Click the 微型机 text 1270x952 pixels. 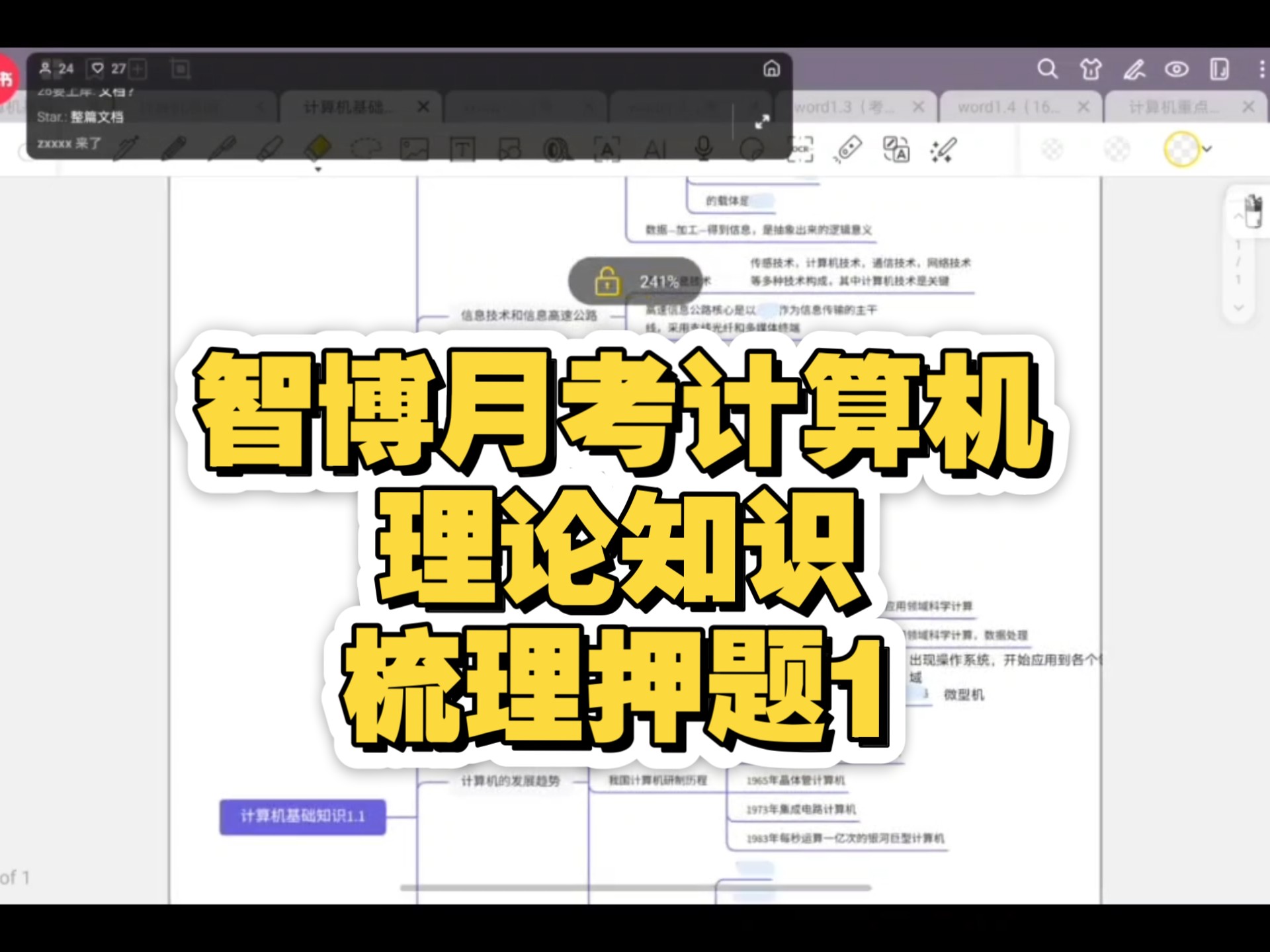click(963, 695)
